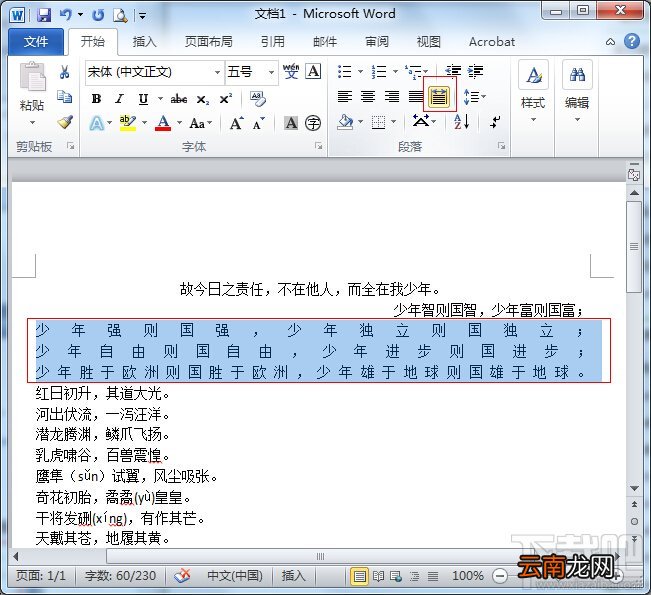Toggle the Distributed alignment button
Image resolution: width=651 pixels, height=595 pixels.
[x=439, y=95]
